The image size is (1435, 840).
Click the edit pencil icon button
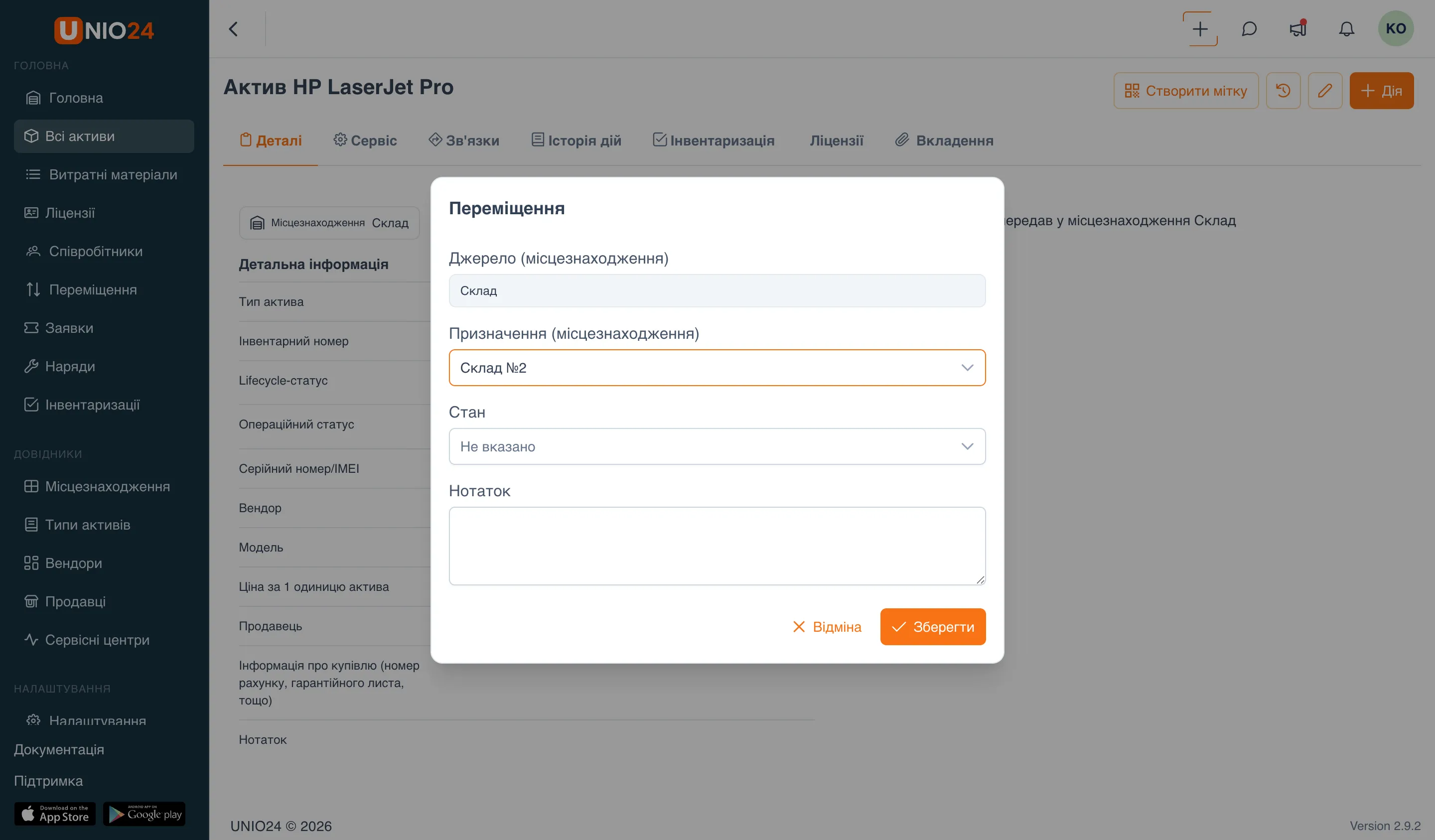click(x=1324, y=91)
